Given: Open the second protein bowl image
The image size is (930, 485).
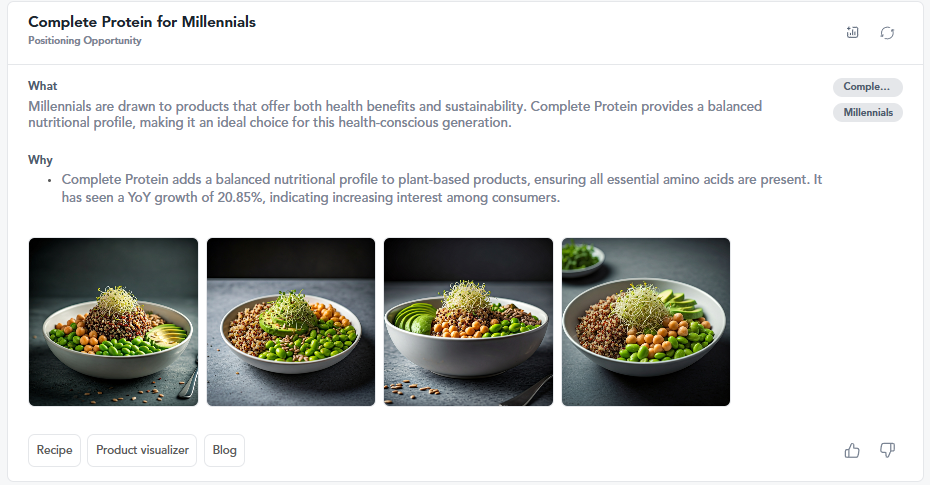Looking at the screenshot, I should [291, 322].
